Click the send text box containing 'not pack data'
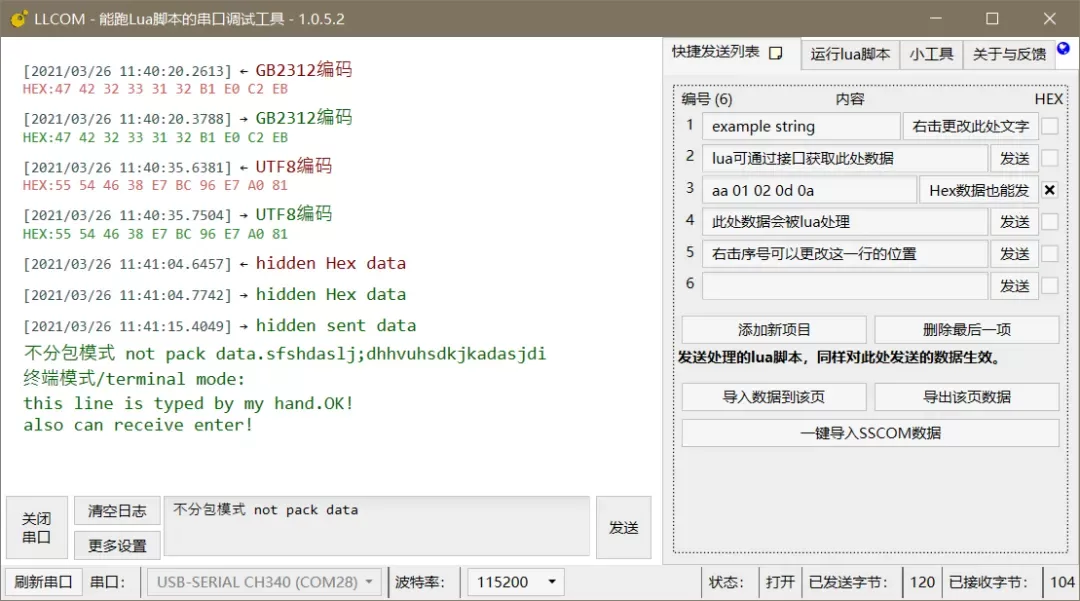This screenshot has width=1080, height=601. (x=377, y=526)
